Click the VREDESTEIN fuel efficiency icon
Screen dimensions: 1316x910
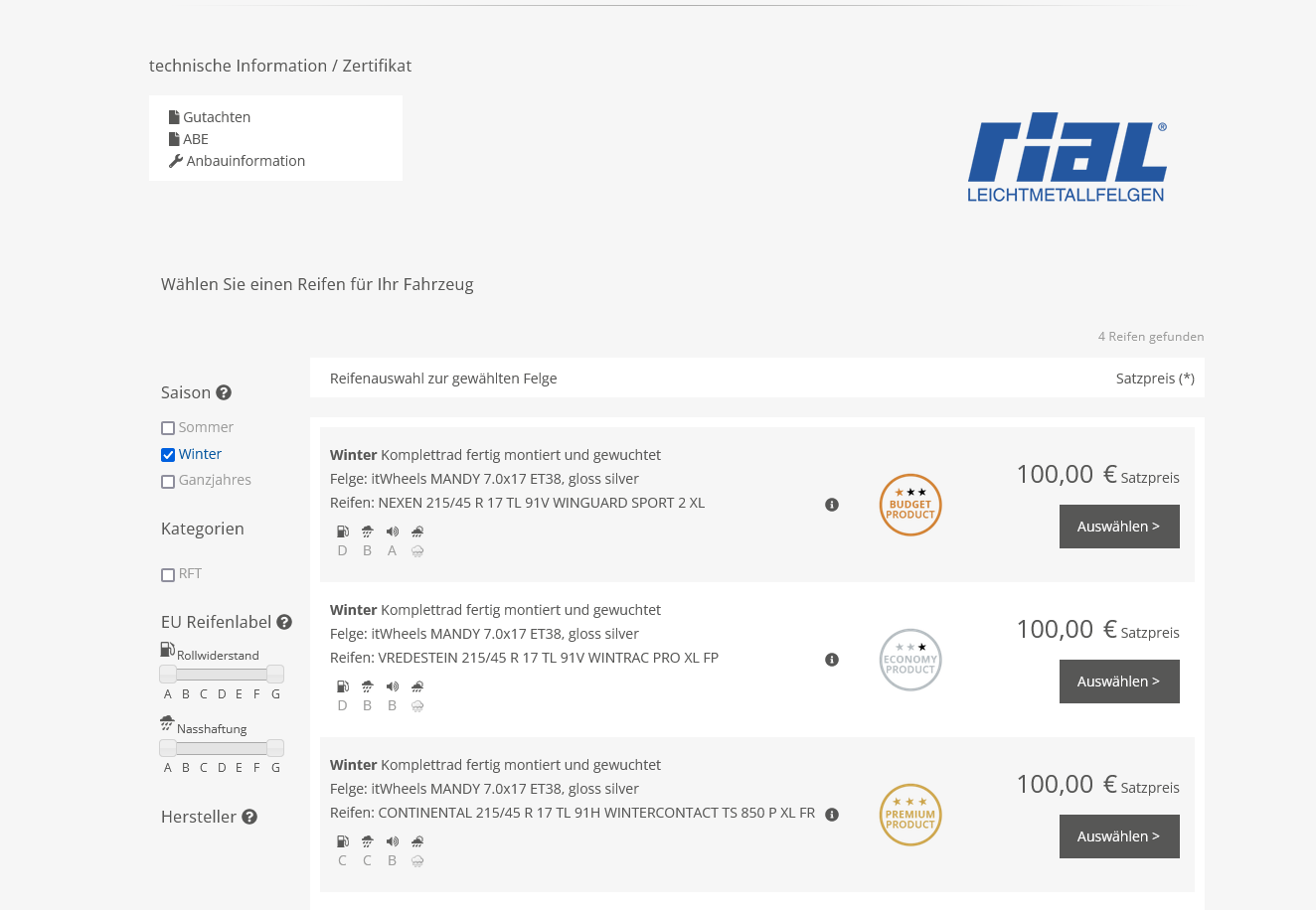(343, 686)
